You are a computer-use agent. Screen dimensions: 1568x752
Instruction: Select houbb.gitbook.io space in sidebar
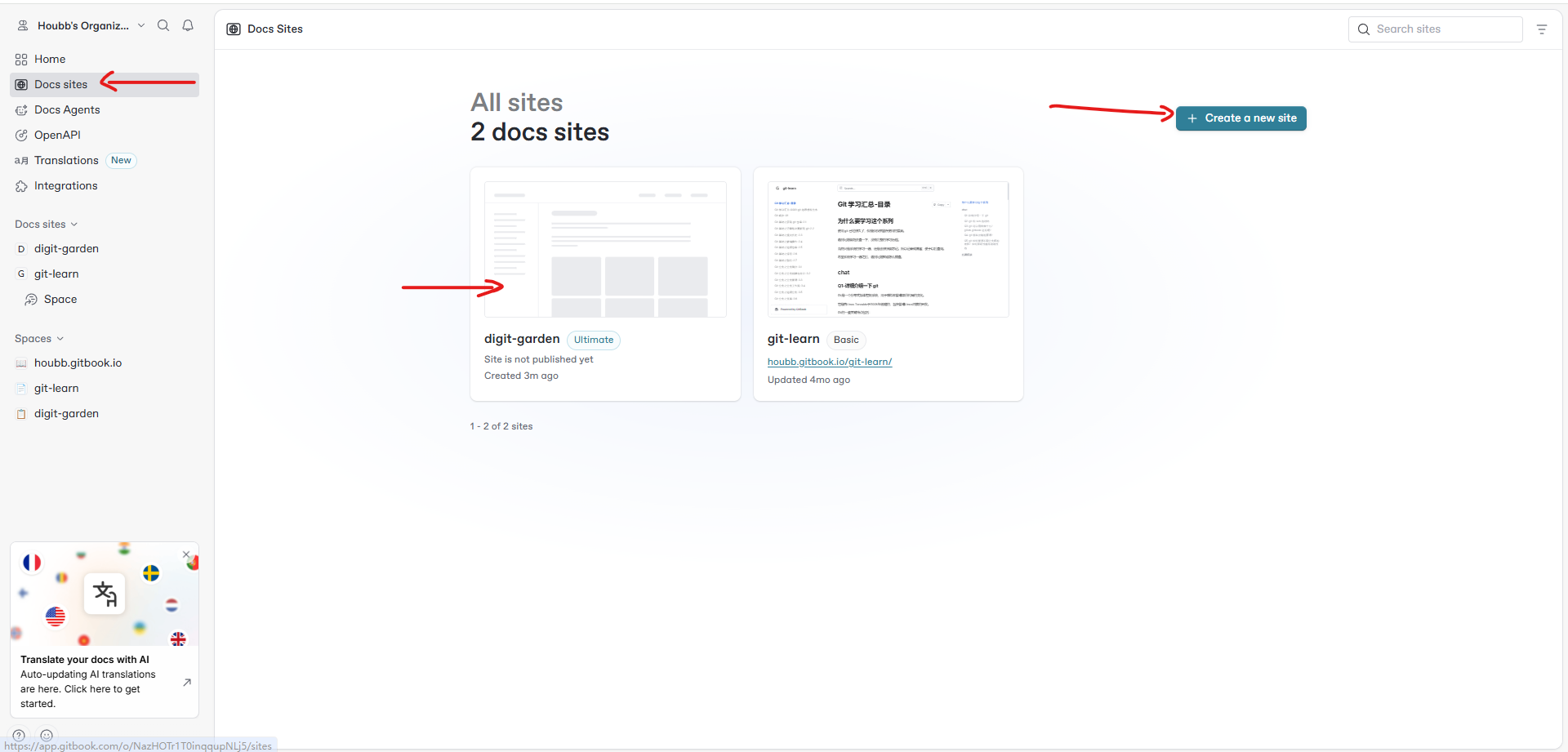[78, 363]
